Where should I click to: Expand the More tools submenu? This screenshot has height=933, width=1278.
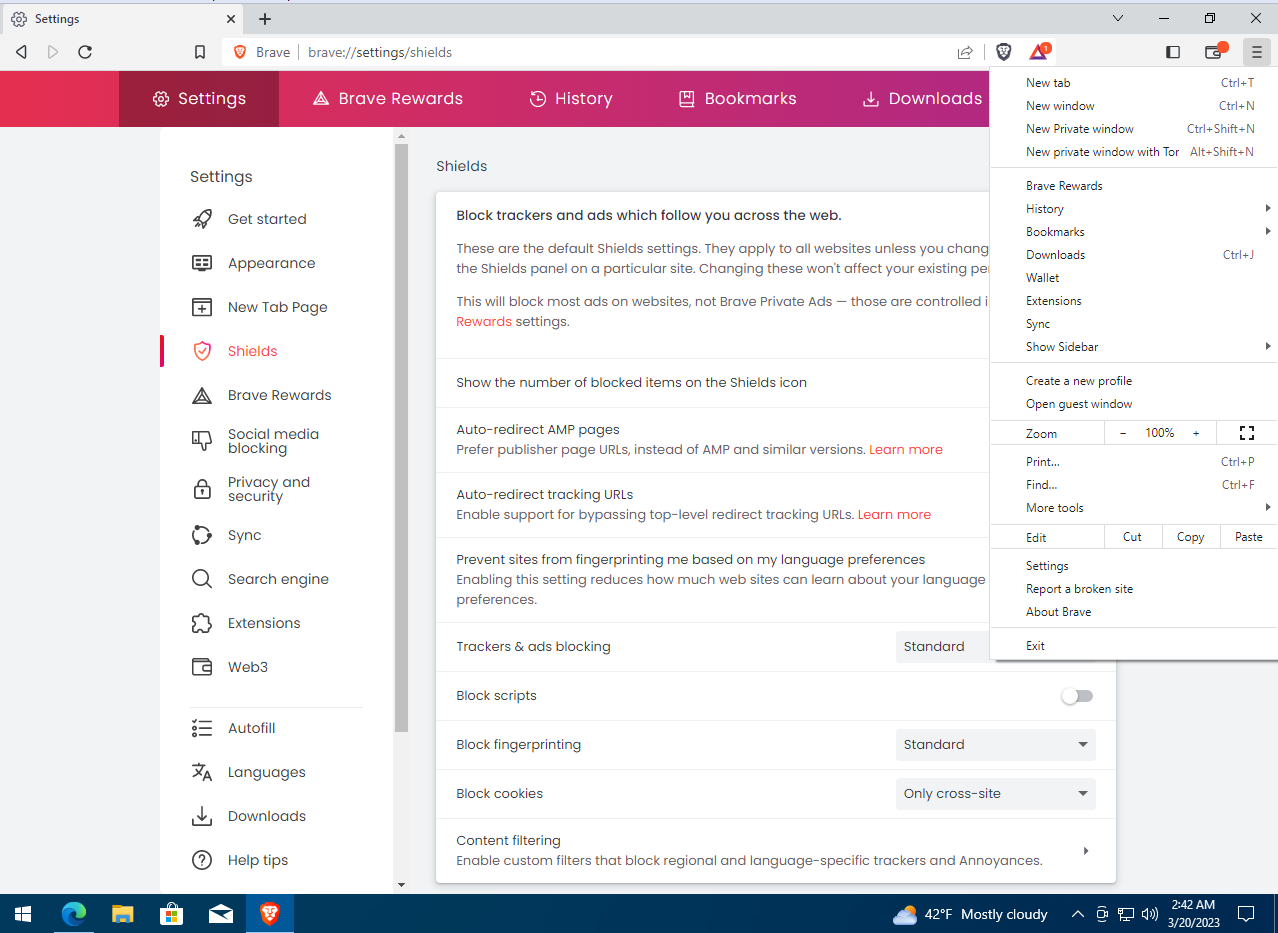click(x=1133, y=508)
